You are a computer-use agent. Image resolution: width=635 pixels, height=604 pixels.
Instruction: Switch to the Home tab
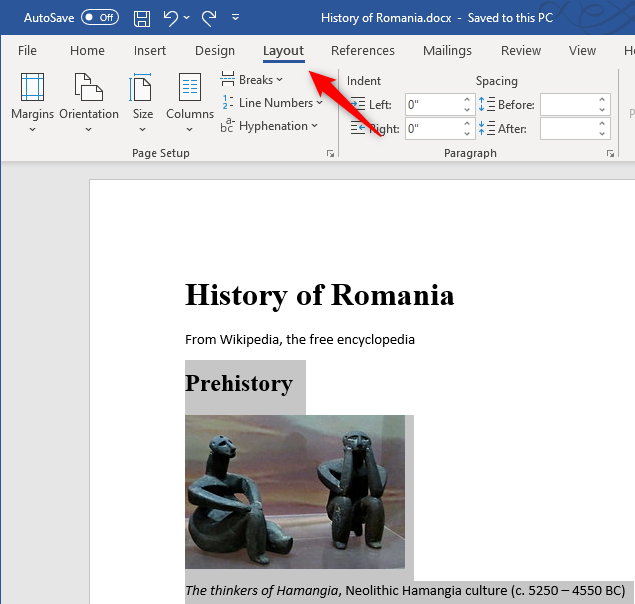click(x=87, y=51)
